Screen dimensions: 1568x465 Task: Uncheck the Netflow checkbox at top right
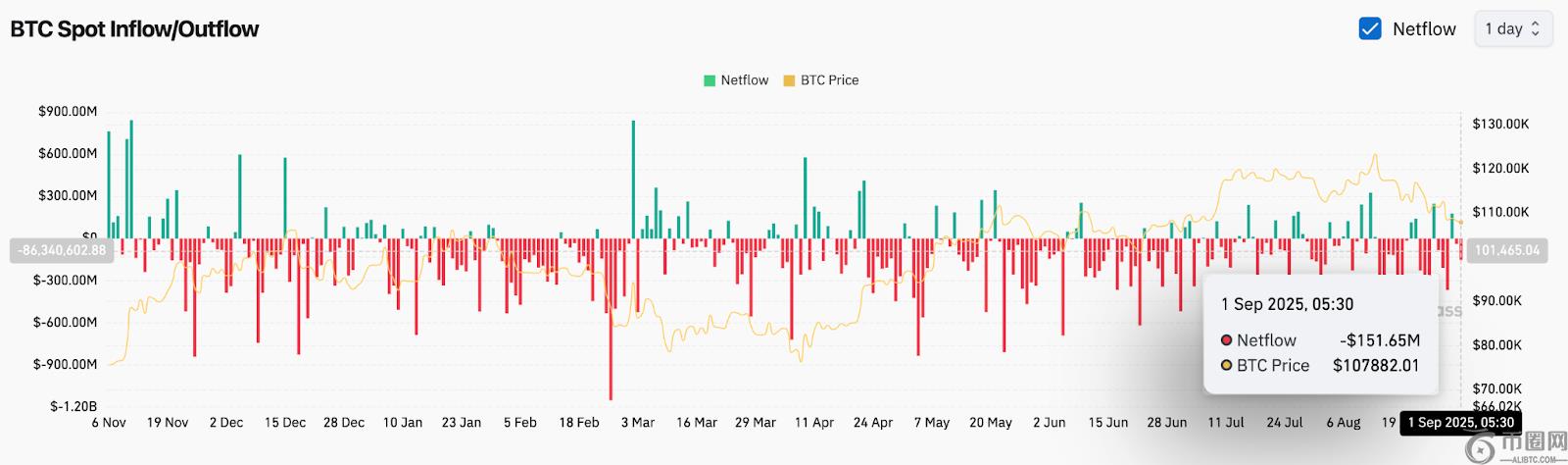pos(1370,29)
